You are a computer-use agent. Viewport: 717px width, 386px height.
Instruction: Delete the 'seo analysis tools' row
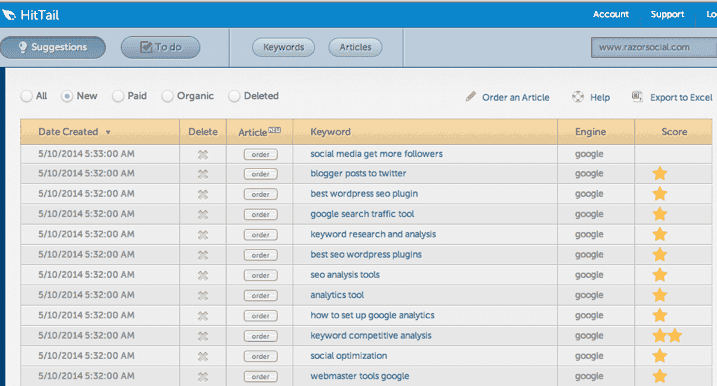pyautogui.click(x=203, y=275)
